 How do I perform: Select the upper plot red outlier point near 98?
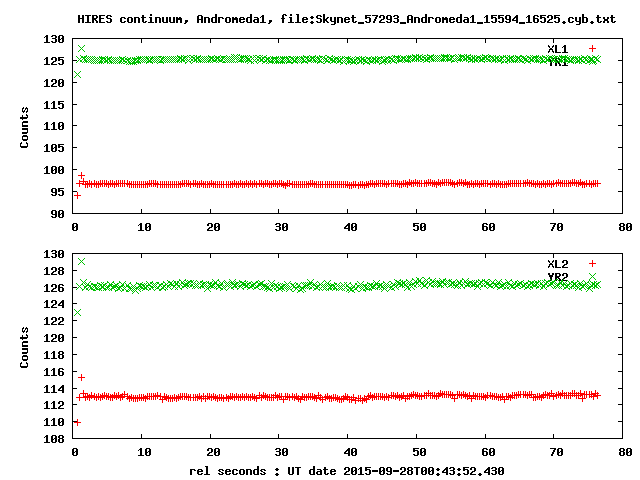tap(81, 176)
